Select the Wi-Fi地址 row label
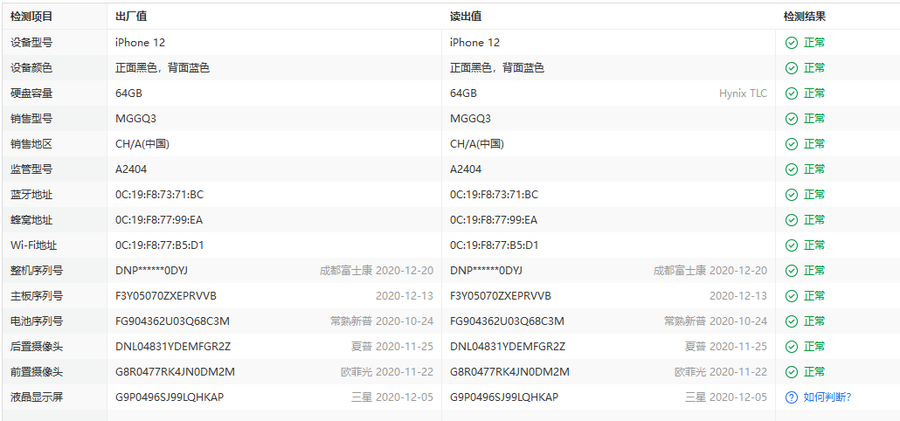This screenshot has width=900, height=421. (34, 245)
